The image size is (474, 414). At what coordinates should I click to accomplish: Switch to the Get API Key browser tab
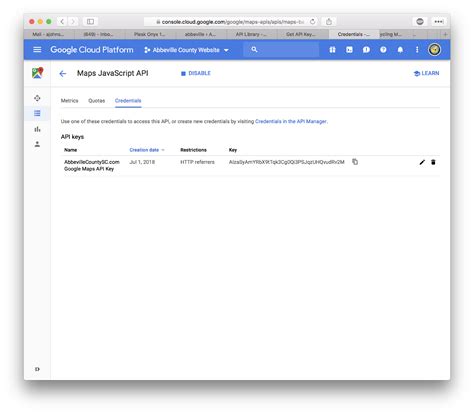pyautogui.click(x=302, y=34)
